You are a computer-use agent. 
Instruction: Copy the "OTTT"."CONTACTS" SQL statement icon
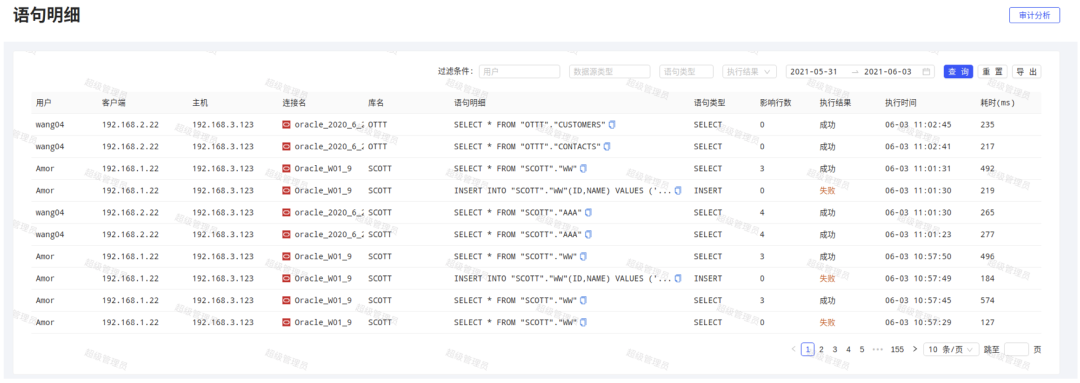pyautogui.click(x=607, y=147)
